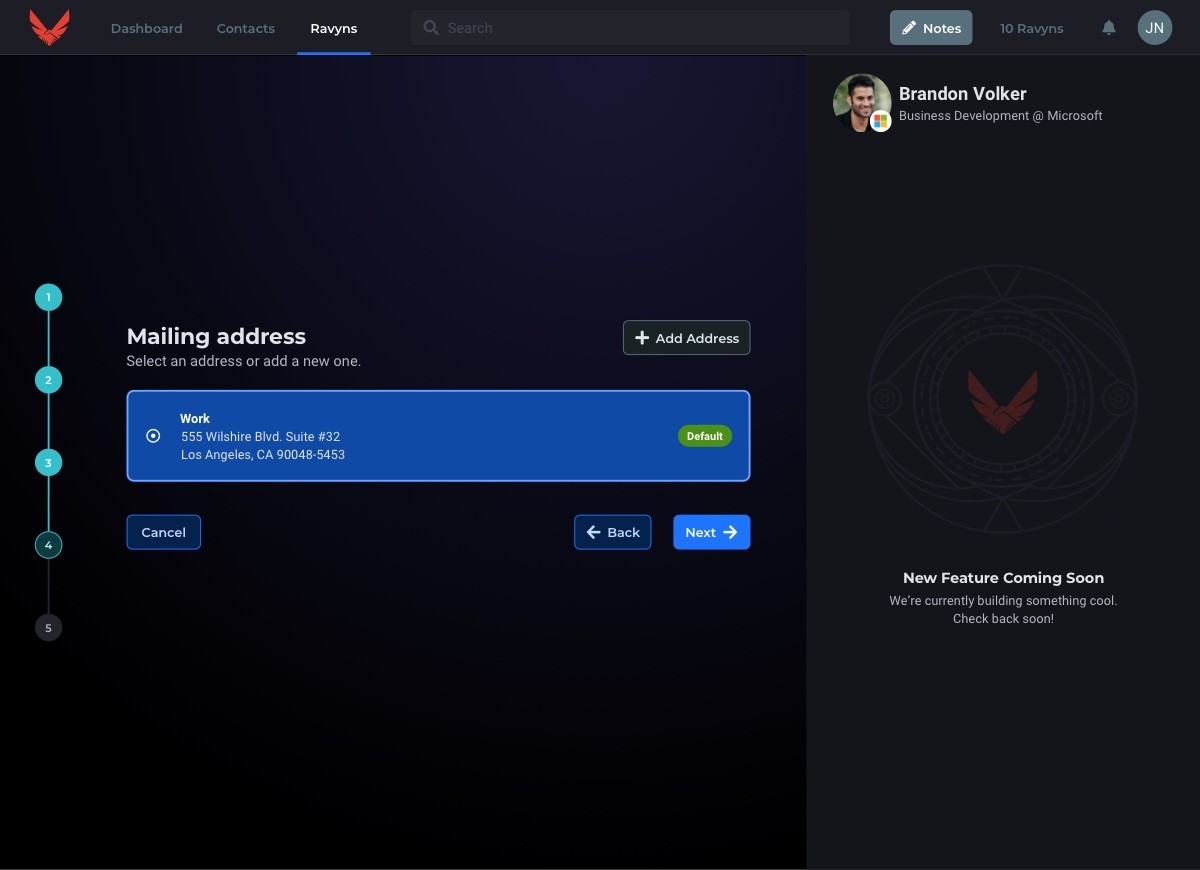Click the search magnifier icon
Screen dimensions: 1200x870
pos(431,28)
